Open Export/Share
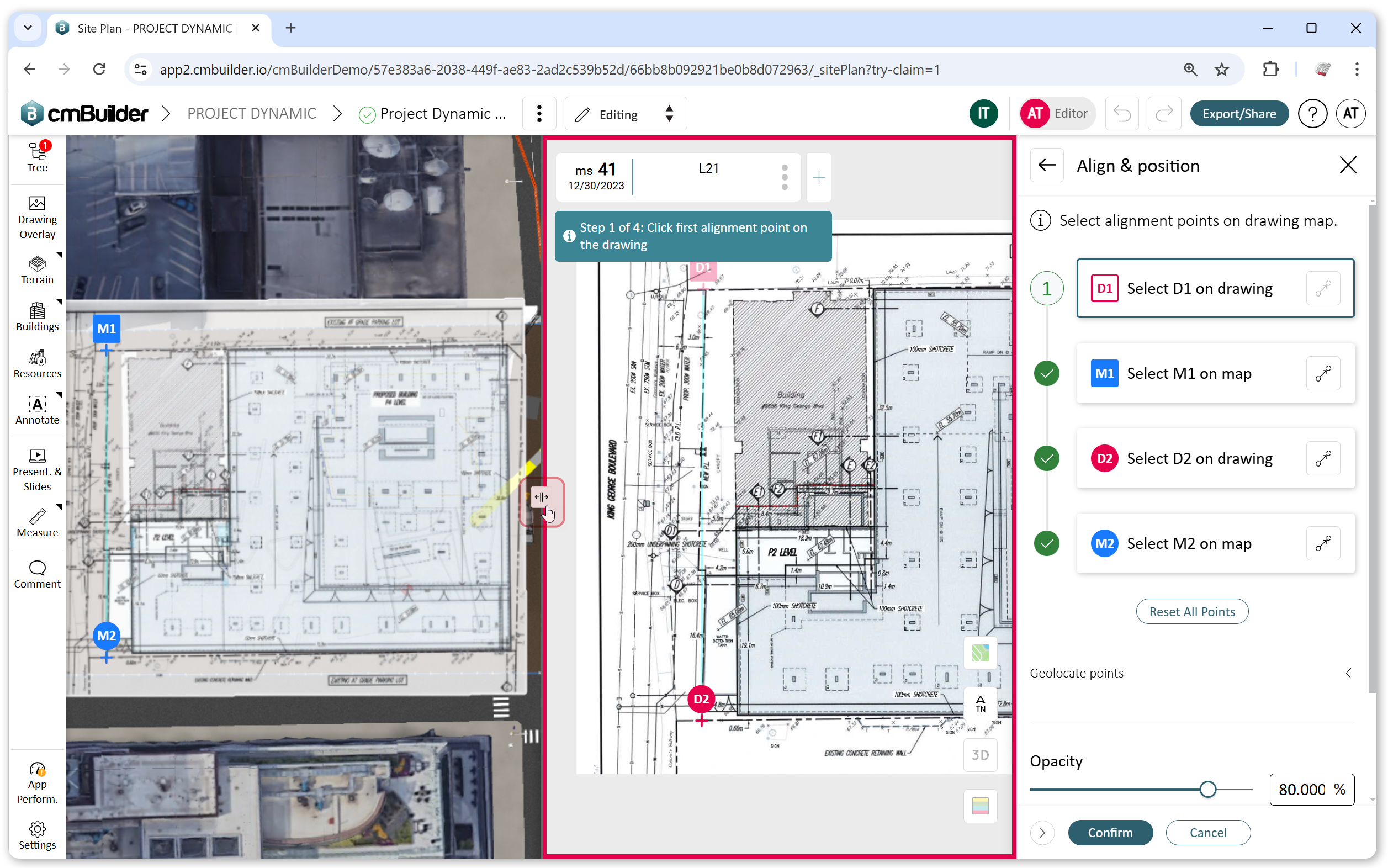Viewport: 1388px width, 868px height. (1239, 114)
